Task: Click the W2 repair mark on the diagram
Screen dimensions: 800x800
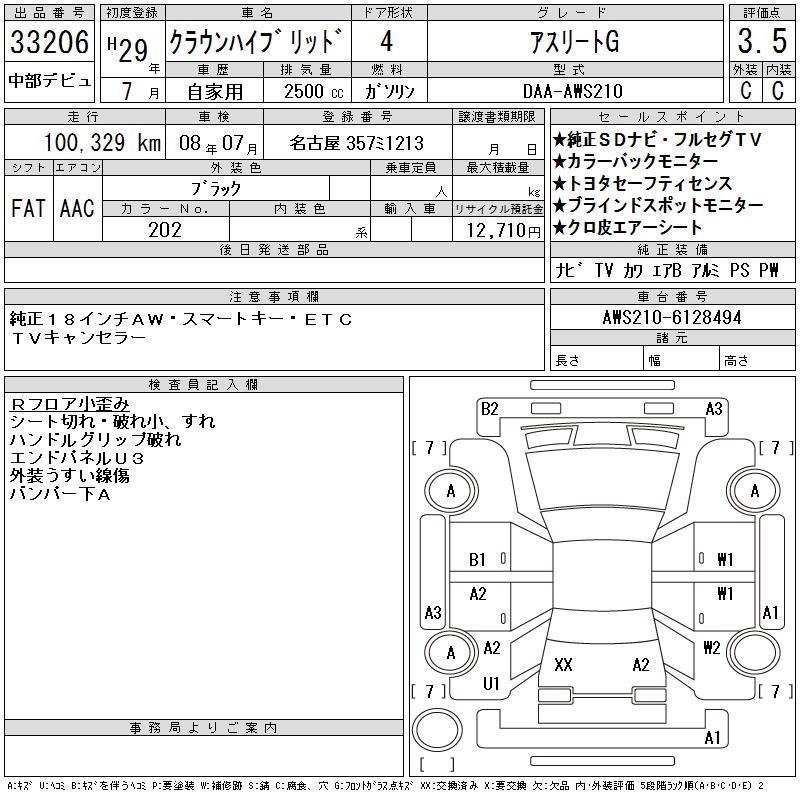Action: click(x=711, y=647)
